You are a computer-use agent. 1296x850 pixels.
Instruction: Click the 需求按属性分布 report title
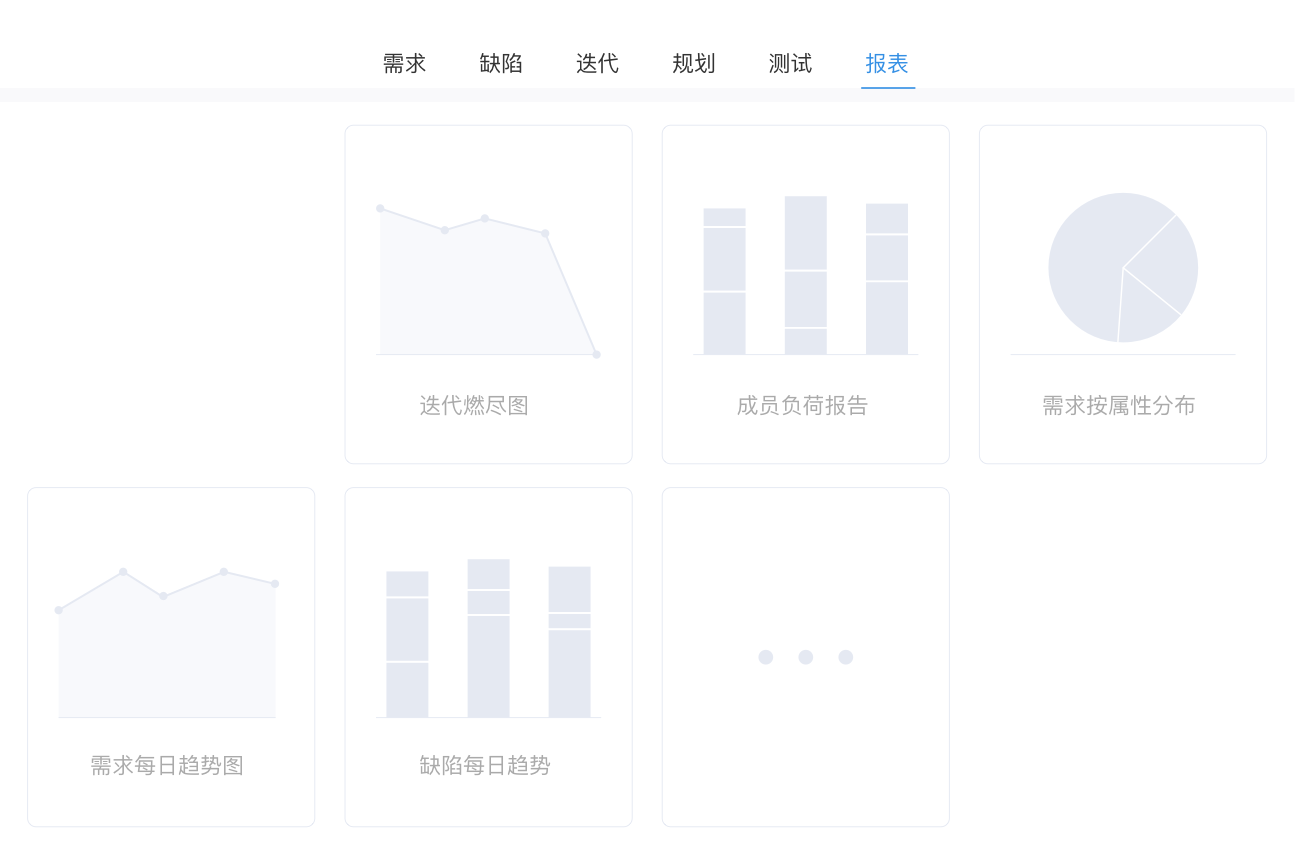click(1118, 406)
